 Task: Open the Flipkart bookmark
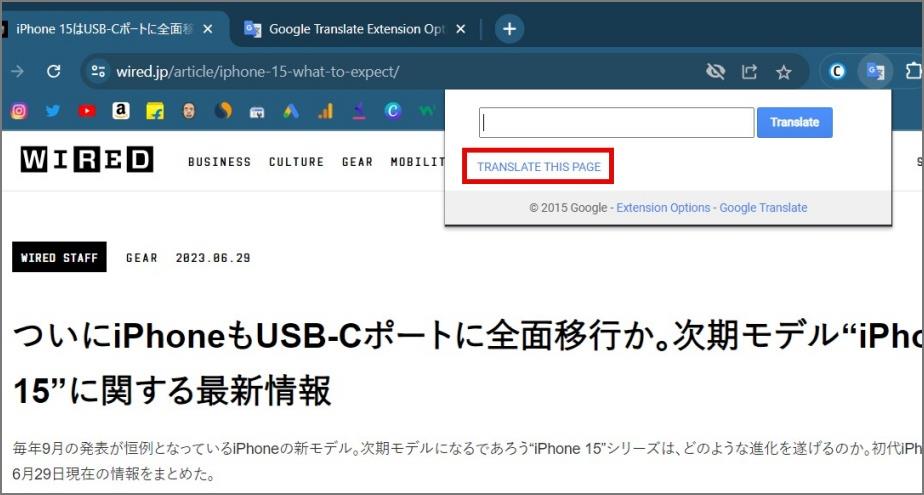coord(155,111)
